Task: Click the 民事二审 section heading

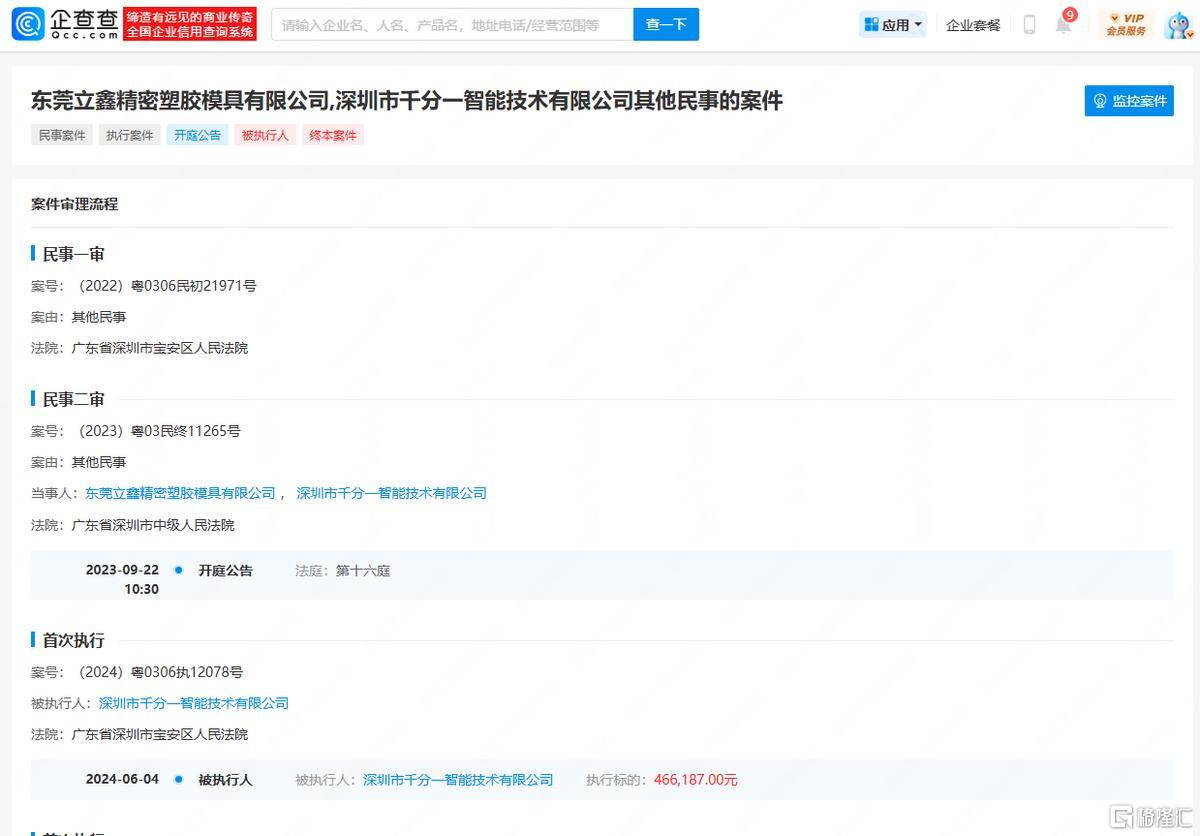Action: click(x=73, y=399)
